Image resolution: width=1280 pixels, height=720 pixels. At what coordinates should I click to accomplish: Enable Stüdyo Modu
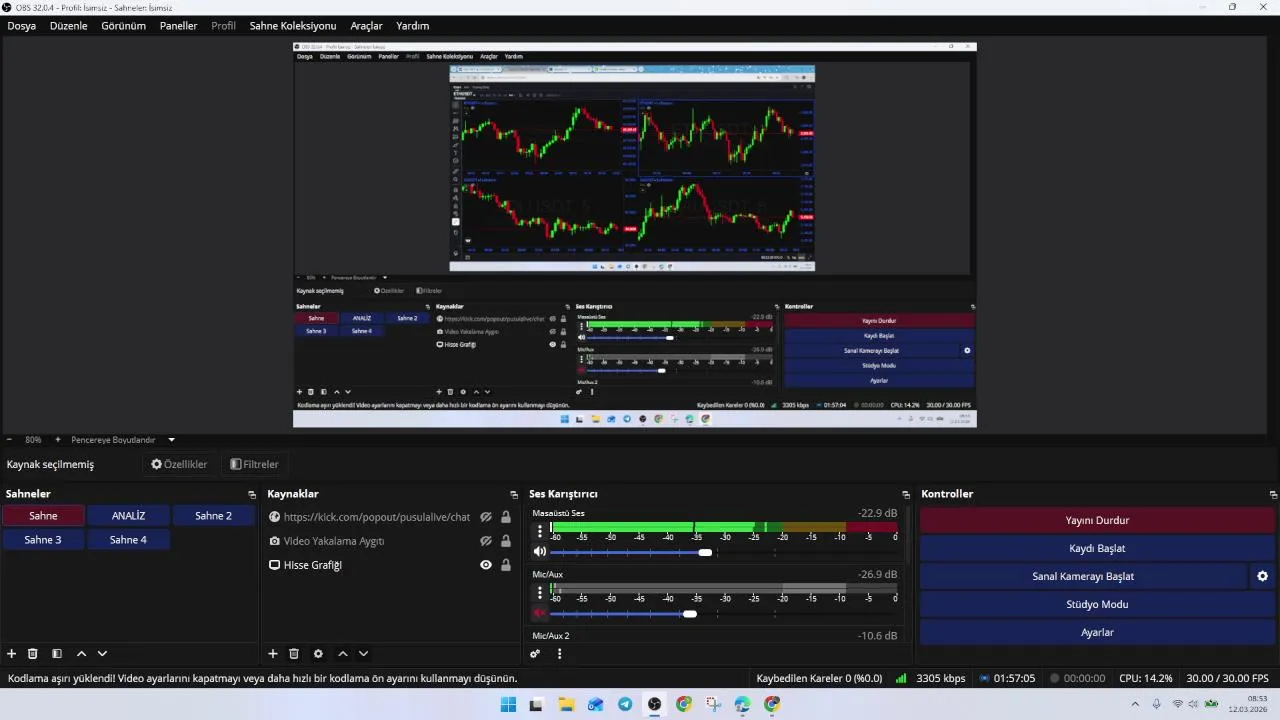click(x=1097, y=604)
